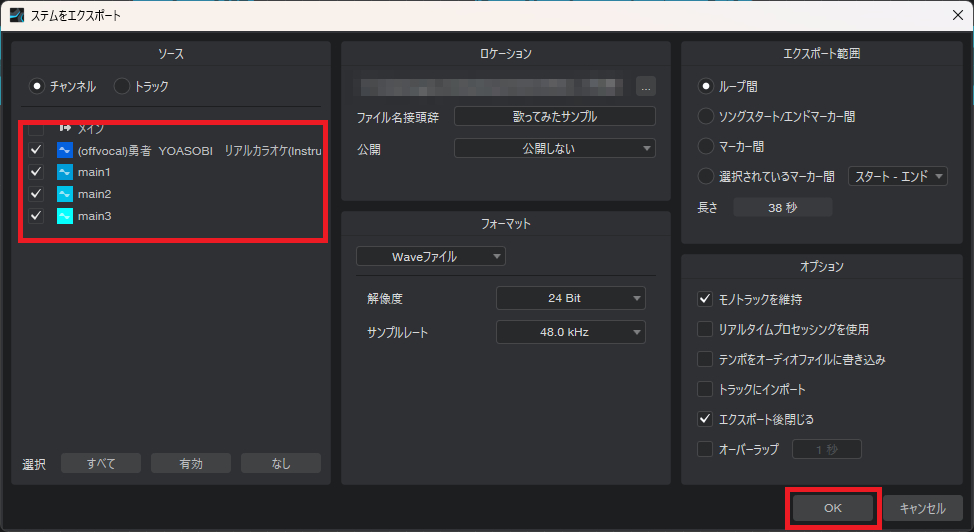Click the (offvocal)勇者 YOASOBI channel name
The width and height of the screenshot is (974, 532).
pyautogui.click(x=199, y=151)
